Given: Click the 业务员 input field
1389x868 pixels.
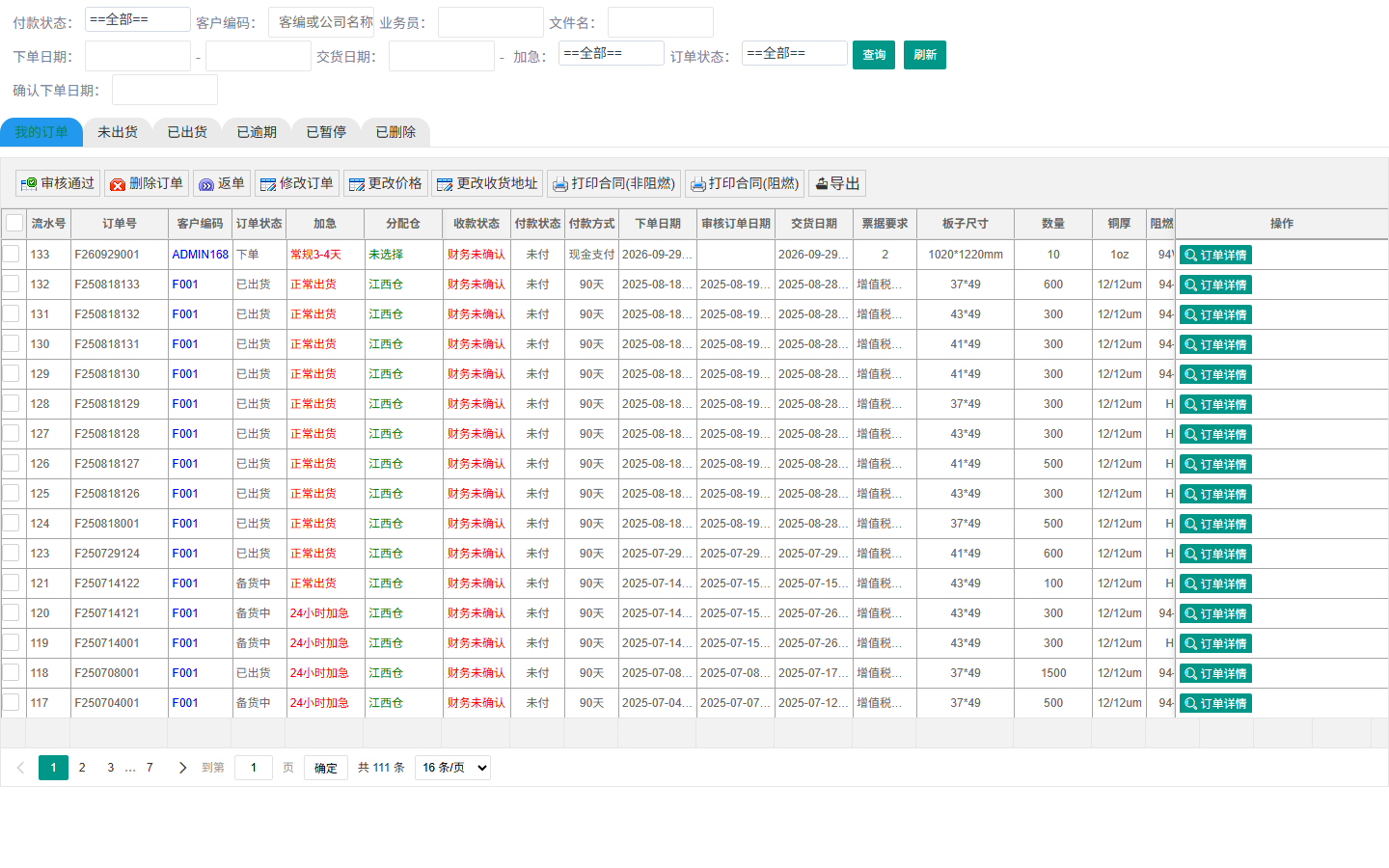Looking at the screenshot, I should point(491,22).
